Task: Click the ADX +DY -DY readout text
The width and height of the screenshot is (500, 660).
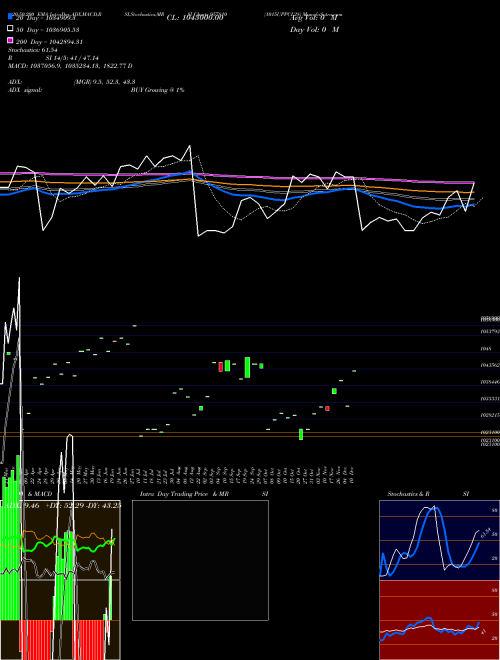Action: 61,505
